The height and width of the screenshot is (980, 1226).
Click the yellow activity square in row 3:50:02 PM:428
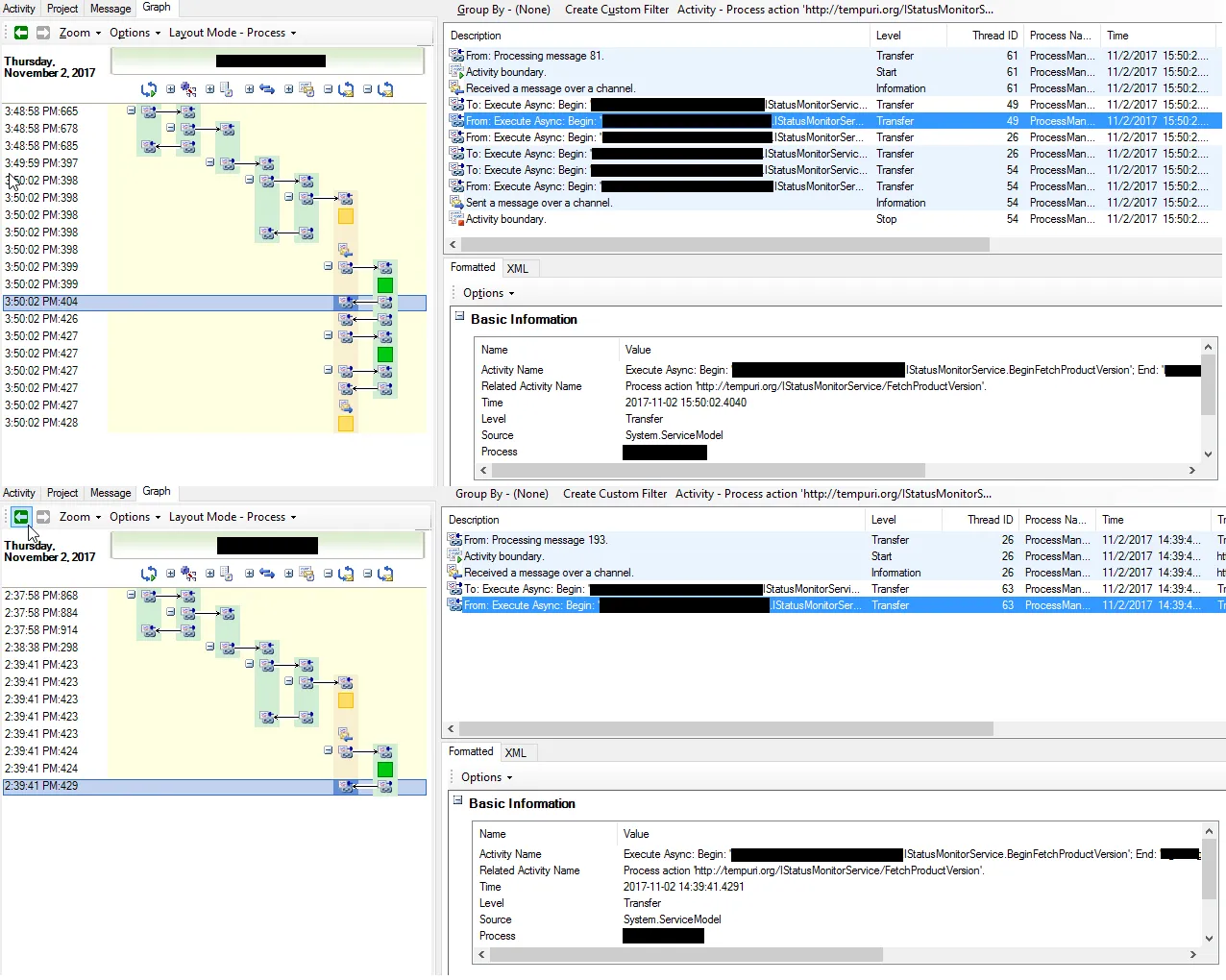[346, 424]
